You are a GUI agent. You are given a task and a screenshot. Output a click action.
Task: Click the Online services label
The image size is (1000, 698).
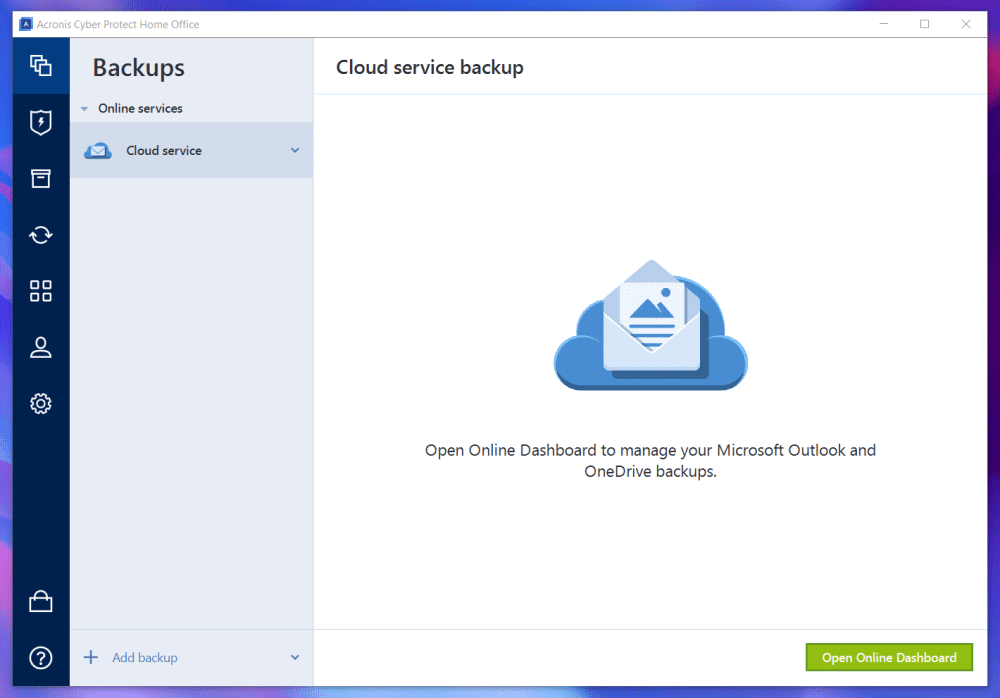click(140, 108)
